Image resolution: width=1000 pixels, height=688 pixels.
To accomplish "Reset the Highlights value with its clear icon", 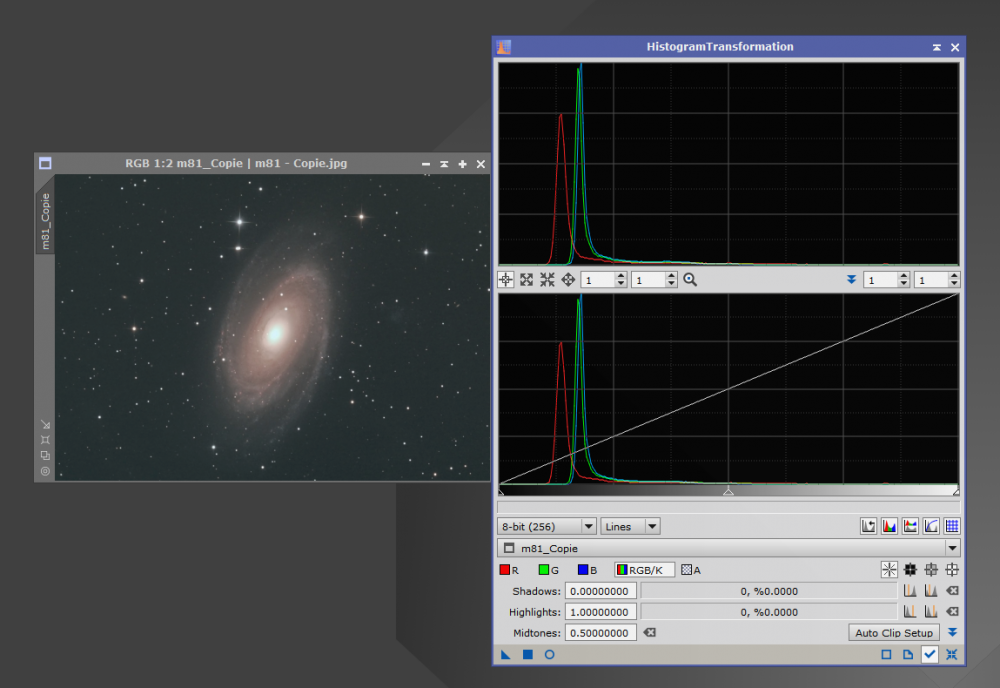I will point(952,611).
